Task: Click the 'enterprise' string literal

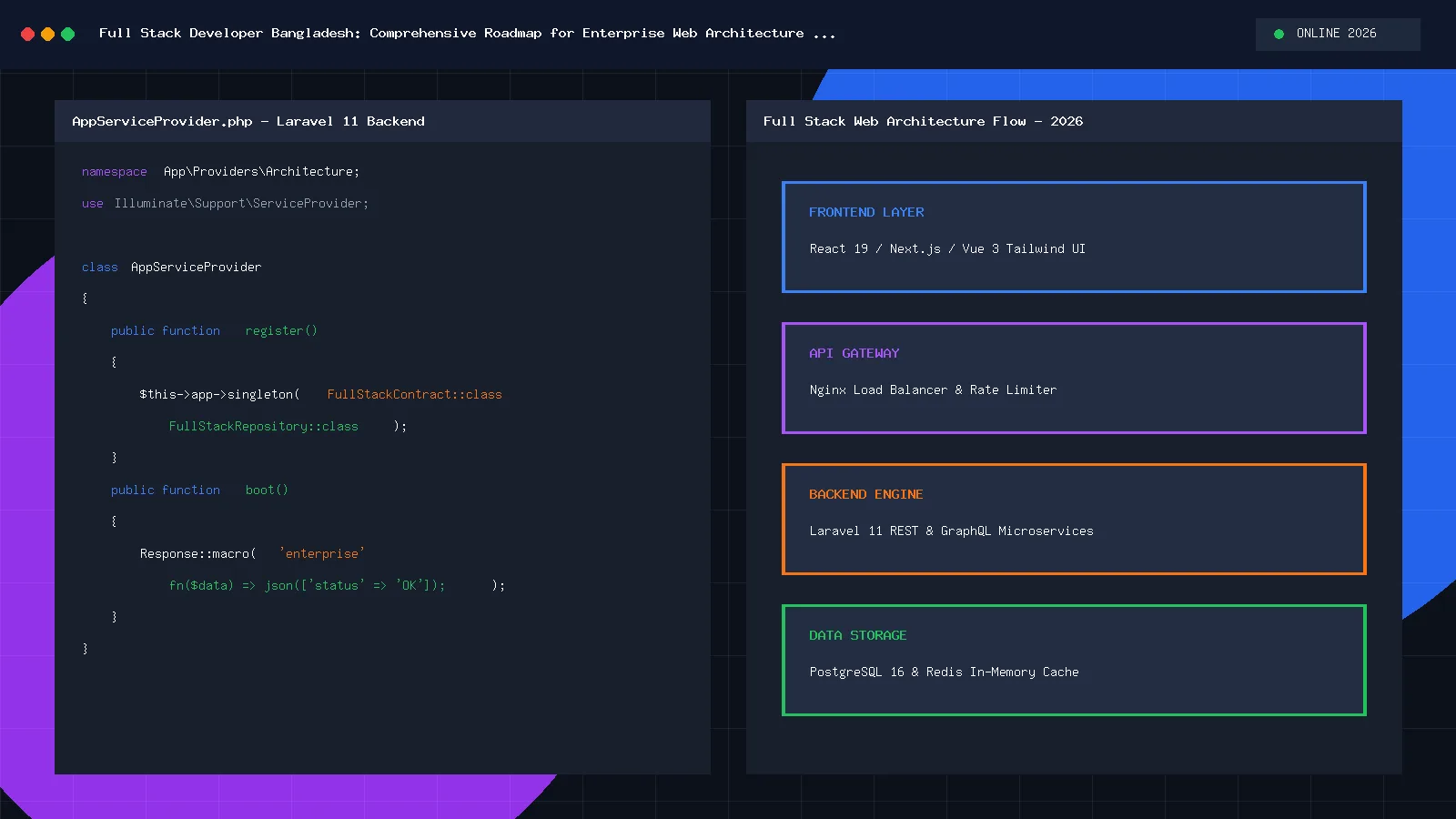Action: click(322, 553)
